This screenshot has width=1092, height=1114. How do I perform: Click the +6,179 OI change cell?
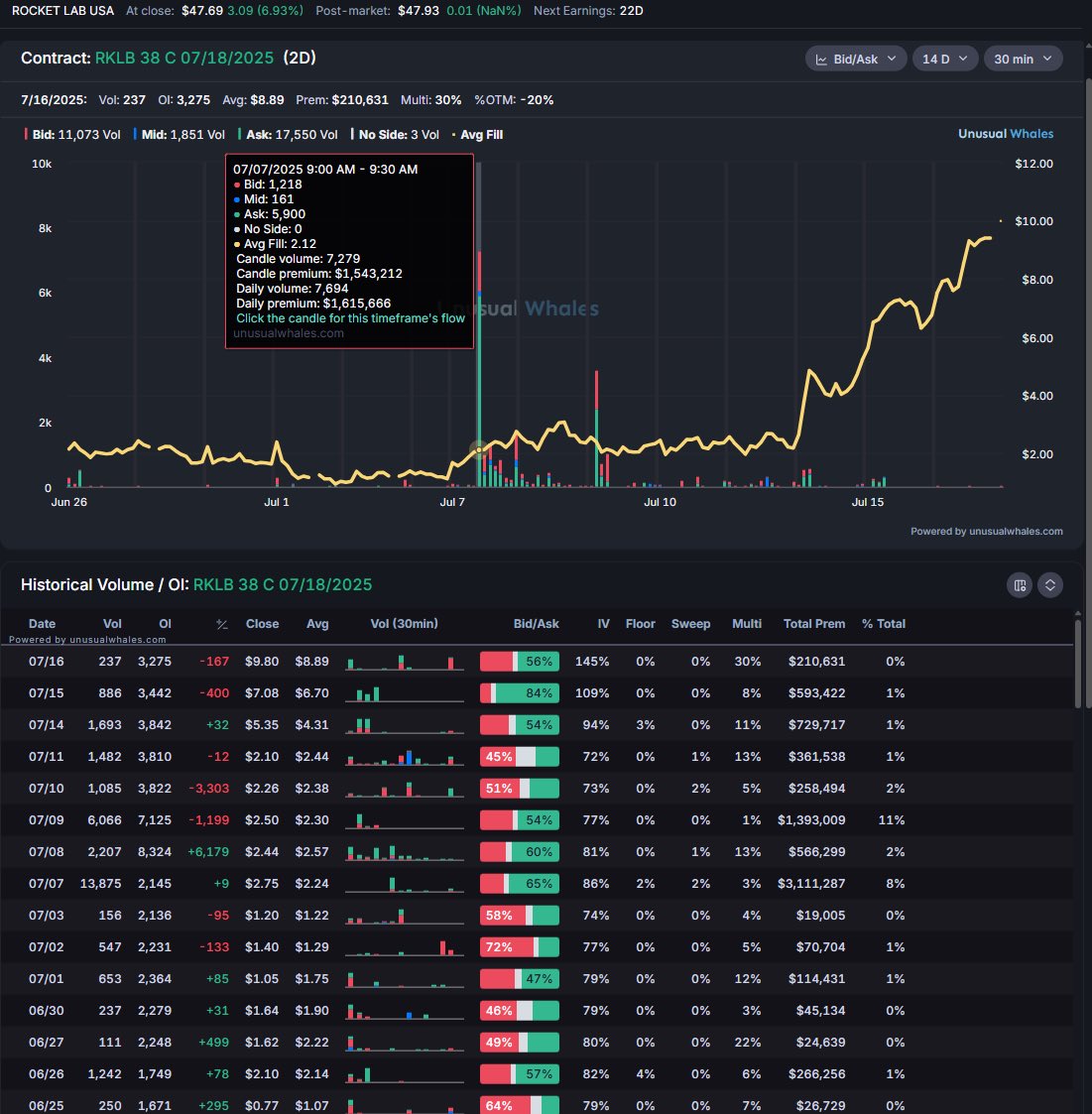tap(208, 852)
